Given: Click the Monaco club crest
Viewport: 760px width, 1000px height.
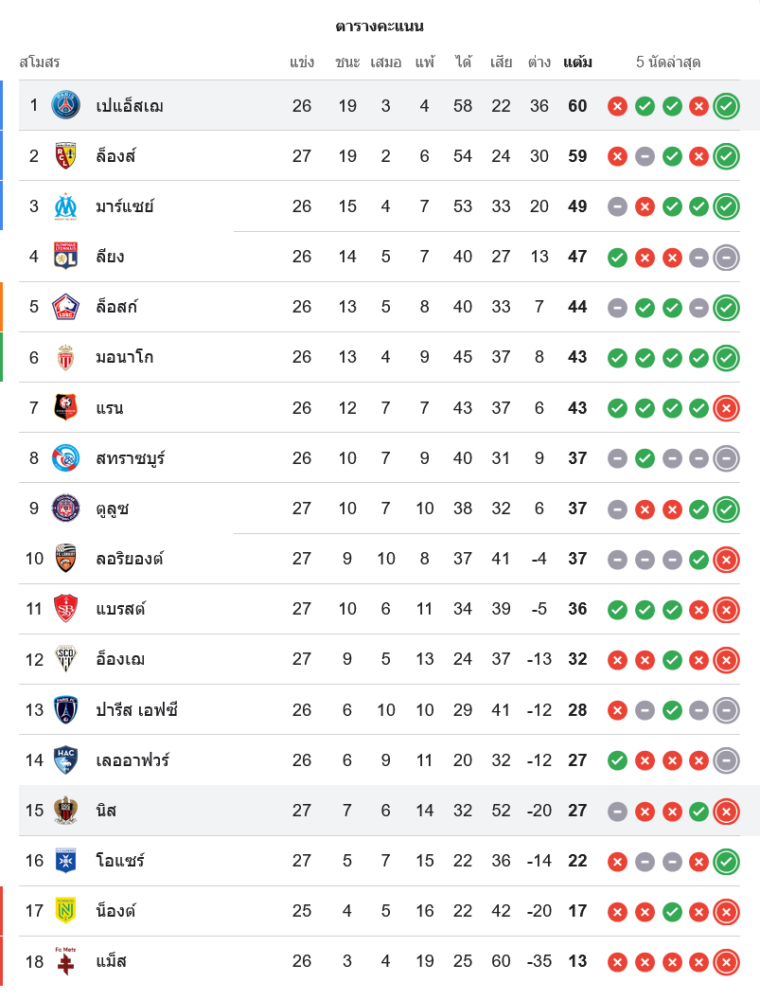Looking at the screenshot, I should tap(66, 357).
